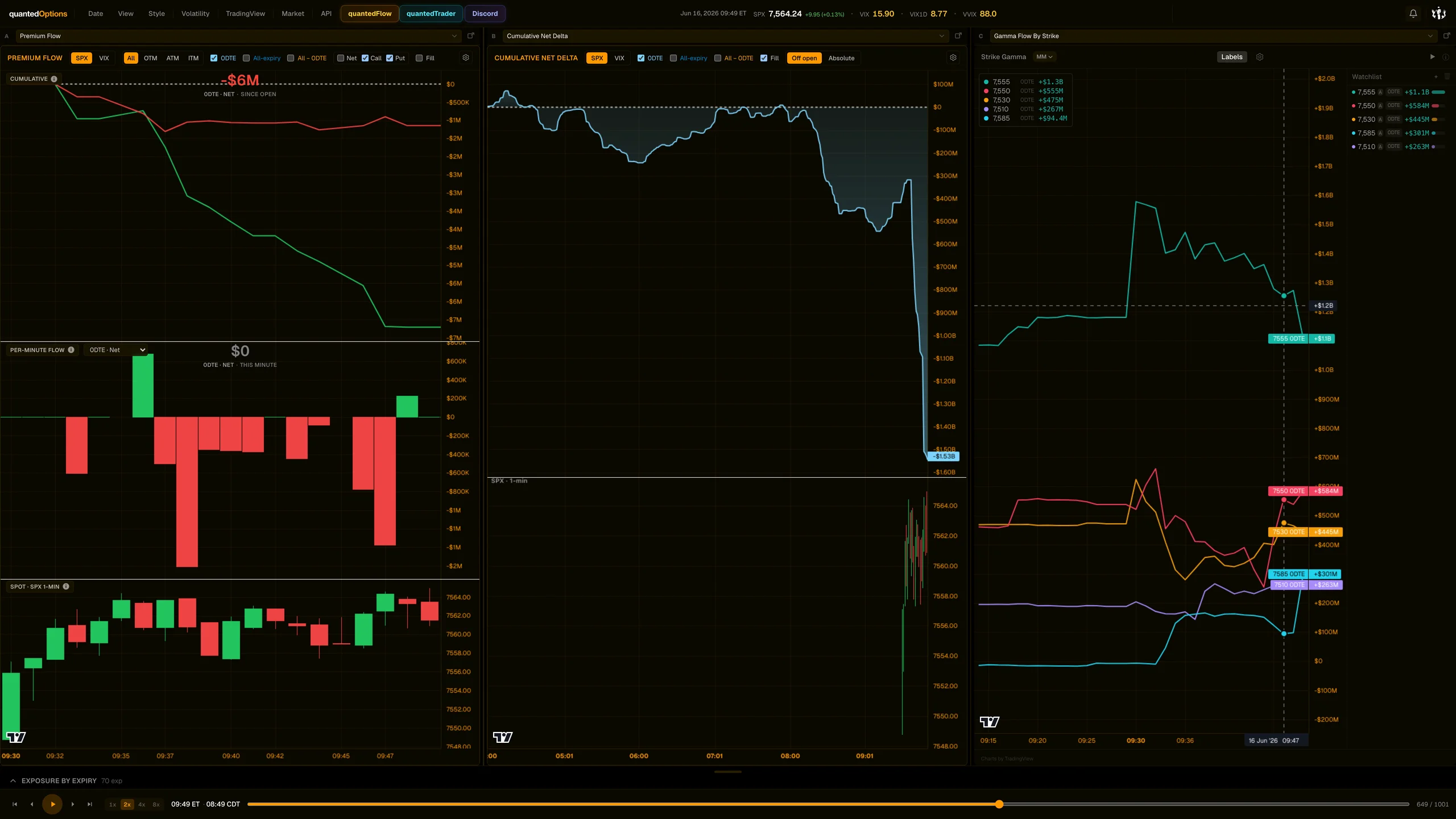Go to quantedFlow
This screenshot has height=819, width=1456.
370,14
